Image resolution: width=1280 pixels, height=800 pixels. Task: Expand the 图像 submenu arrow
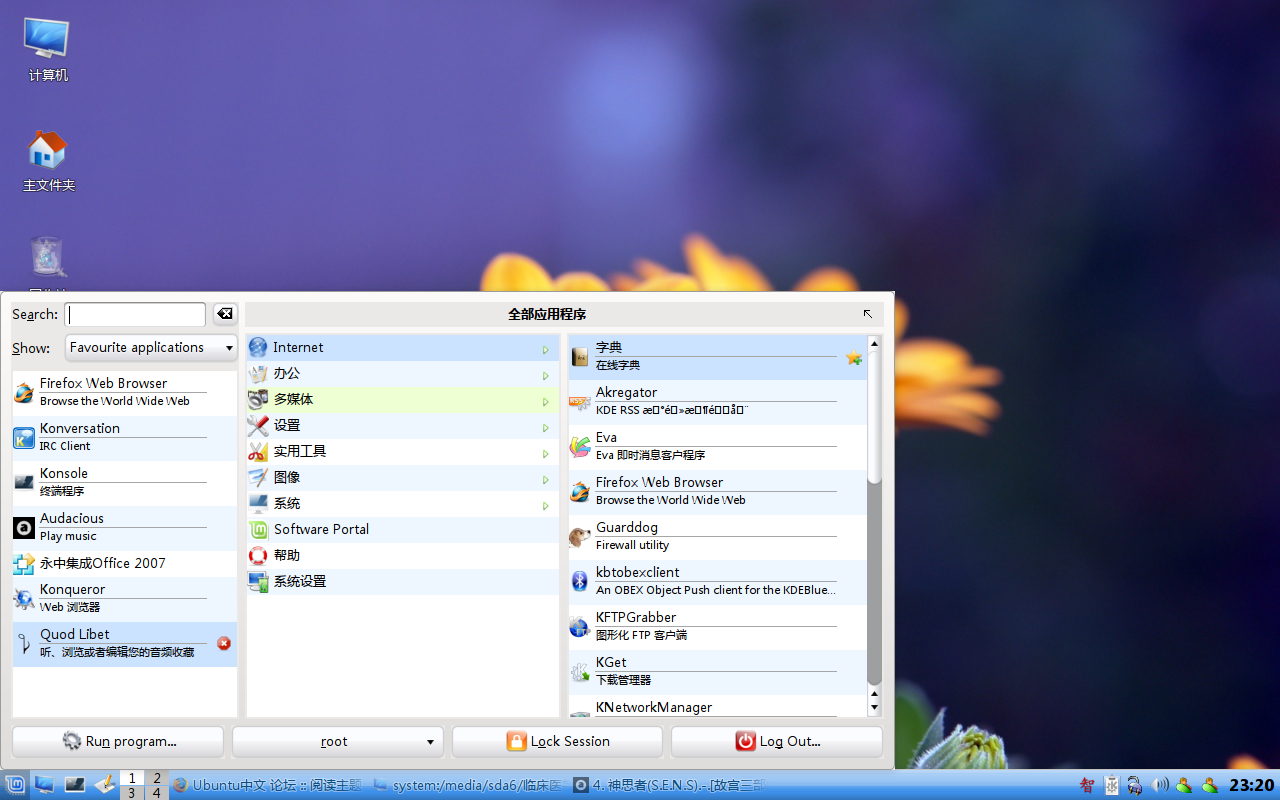click(546, 479)
